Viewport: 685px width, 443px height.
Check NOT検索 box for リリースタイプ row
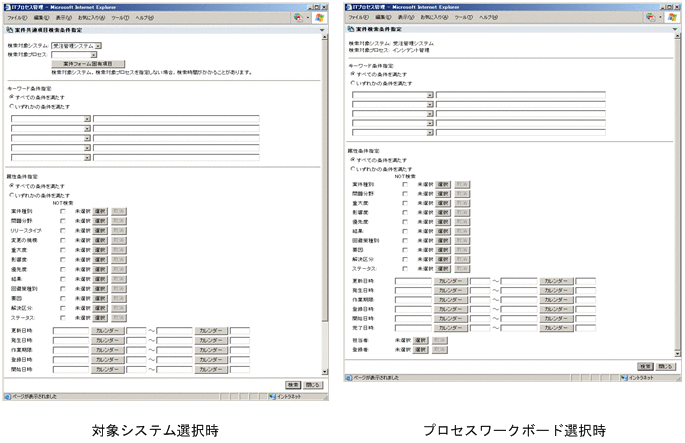click(x=63, y=231)
